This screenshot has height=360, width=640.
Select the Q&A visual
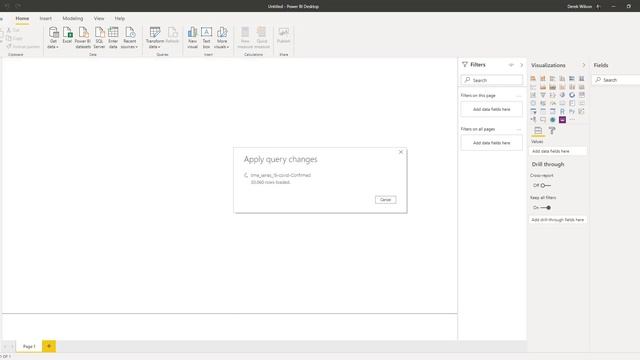tap(543, 120)
